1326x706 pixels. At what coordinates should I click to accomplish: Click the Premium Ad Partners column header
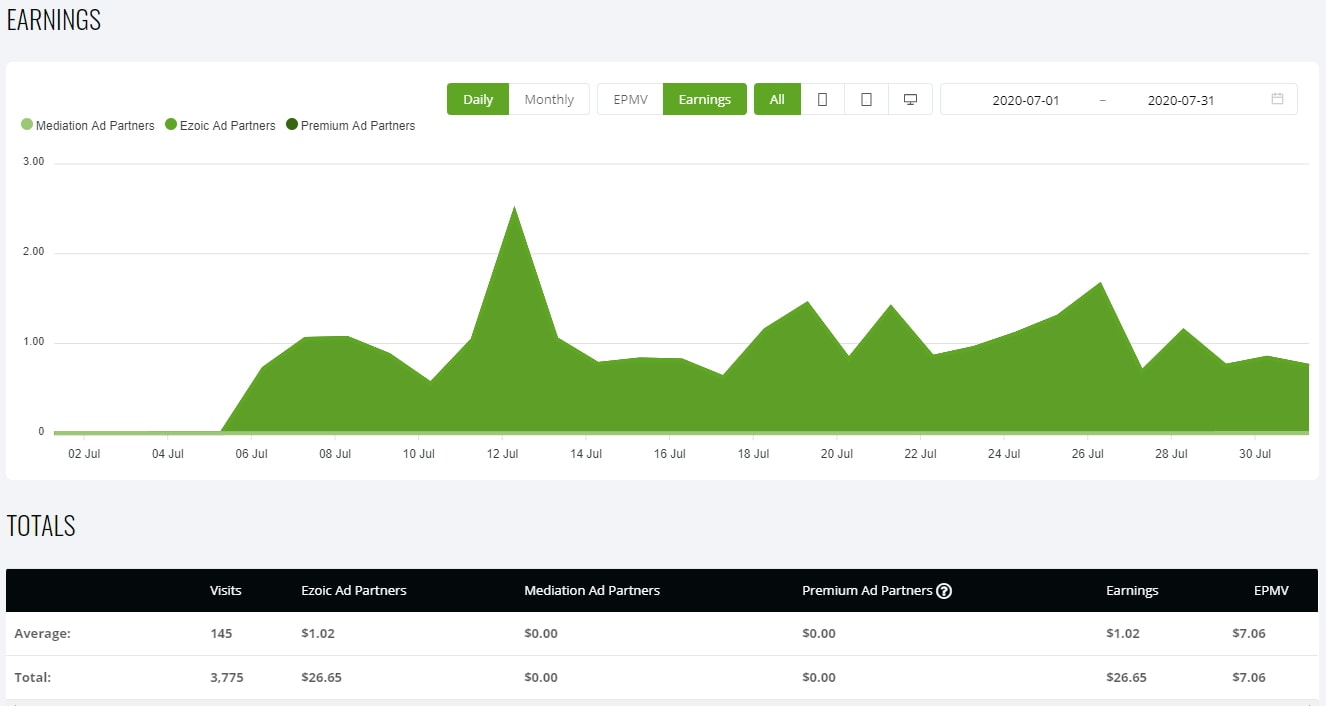[867, 591]
